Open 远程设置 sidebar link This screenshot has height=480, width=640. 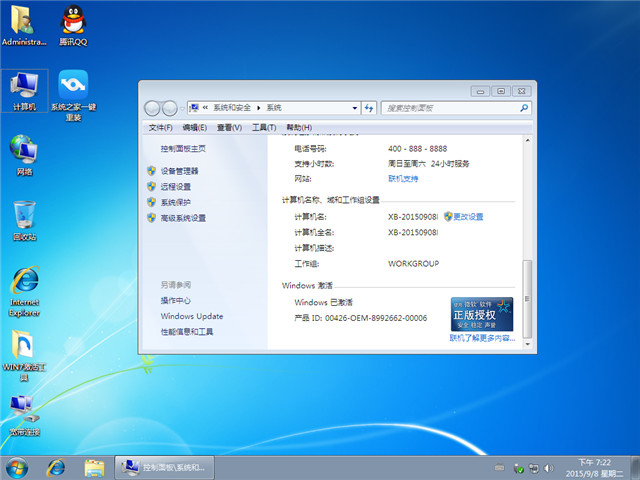[176, 187]
